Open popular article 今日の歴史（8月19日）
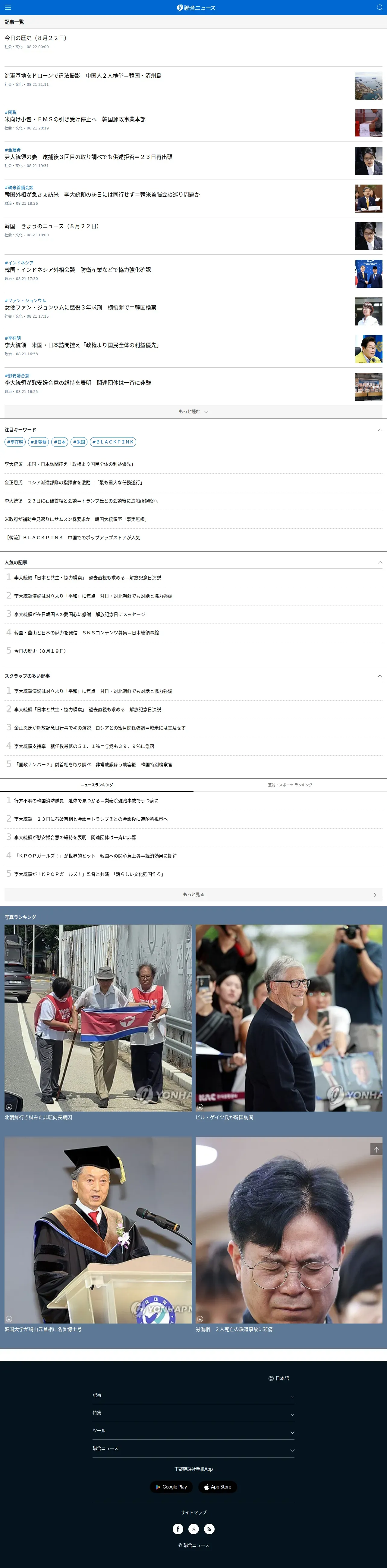This screenshot has width=387, height=1568. tap(40, 651)
